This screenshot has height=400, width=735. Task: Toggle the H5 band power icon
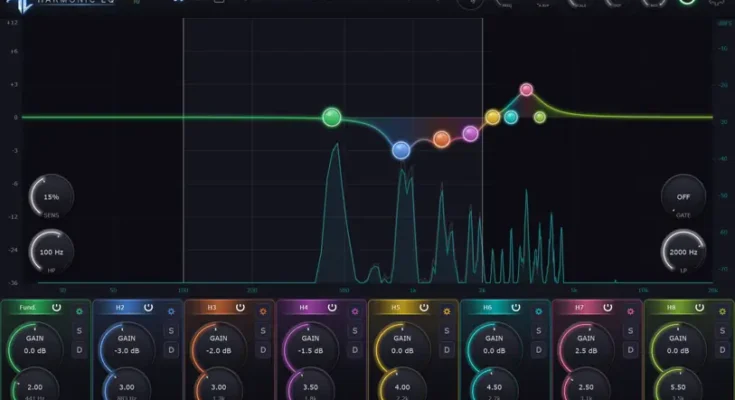424,308
